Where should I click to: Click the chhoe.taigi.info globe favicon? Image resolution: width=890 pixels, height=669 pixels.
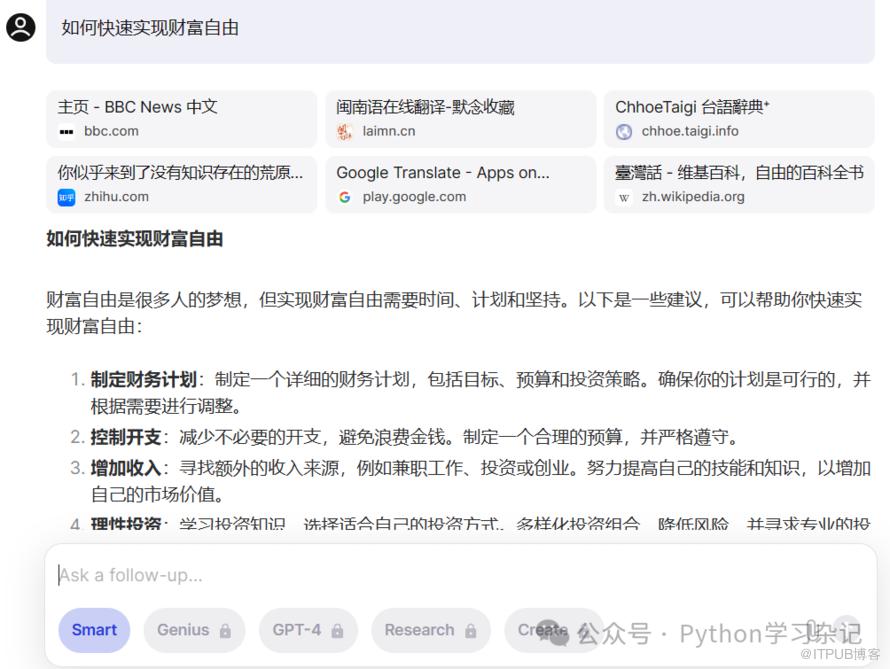click(624, 132)
